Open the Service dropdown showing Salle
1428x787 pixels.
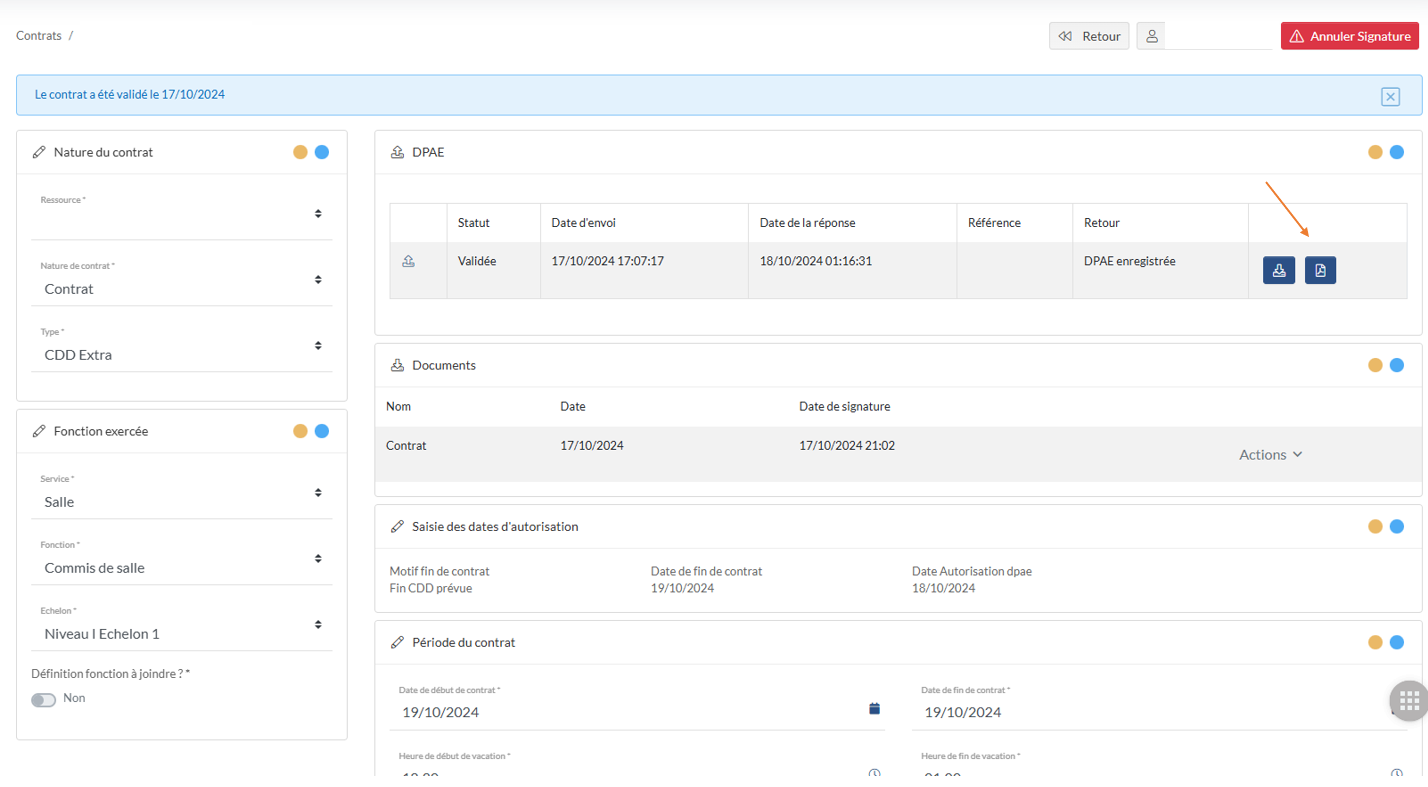point(182,494)
